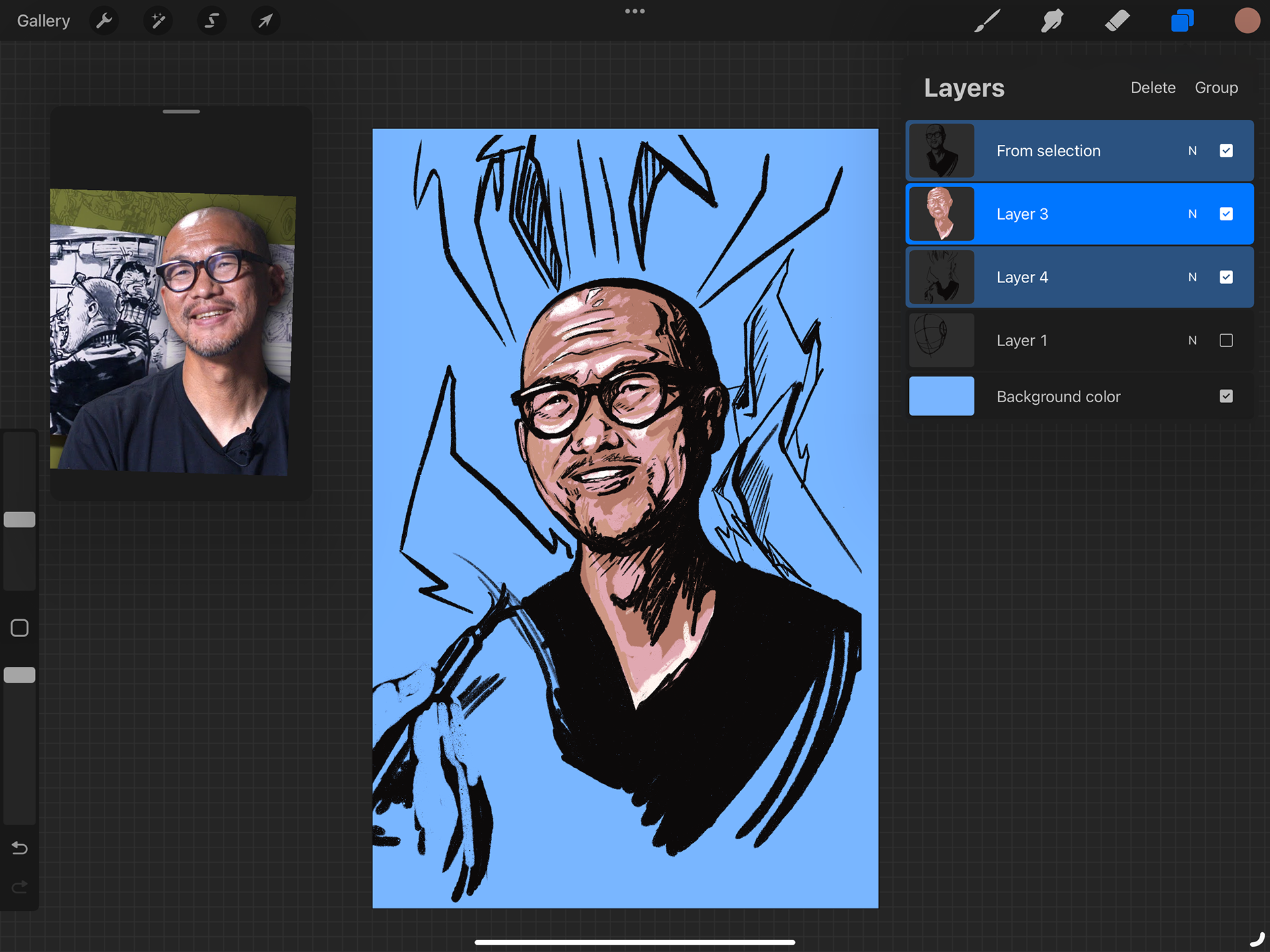Enable Layer 1 visibility checkbox
This screenshot has height=952, width=1270.
(1226, 341)
